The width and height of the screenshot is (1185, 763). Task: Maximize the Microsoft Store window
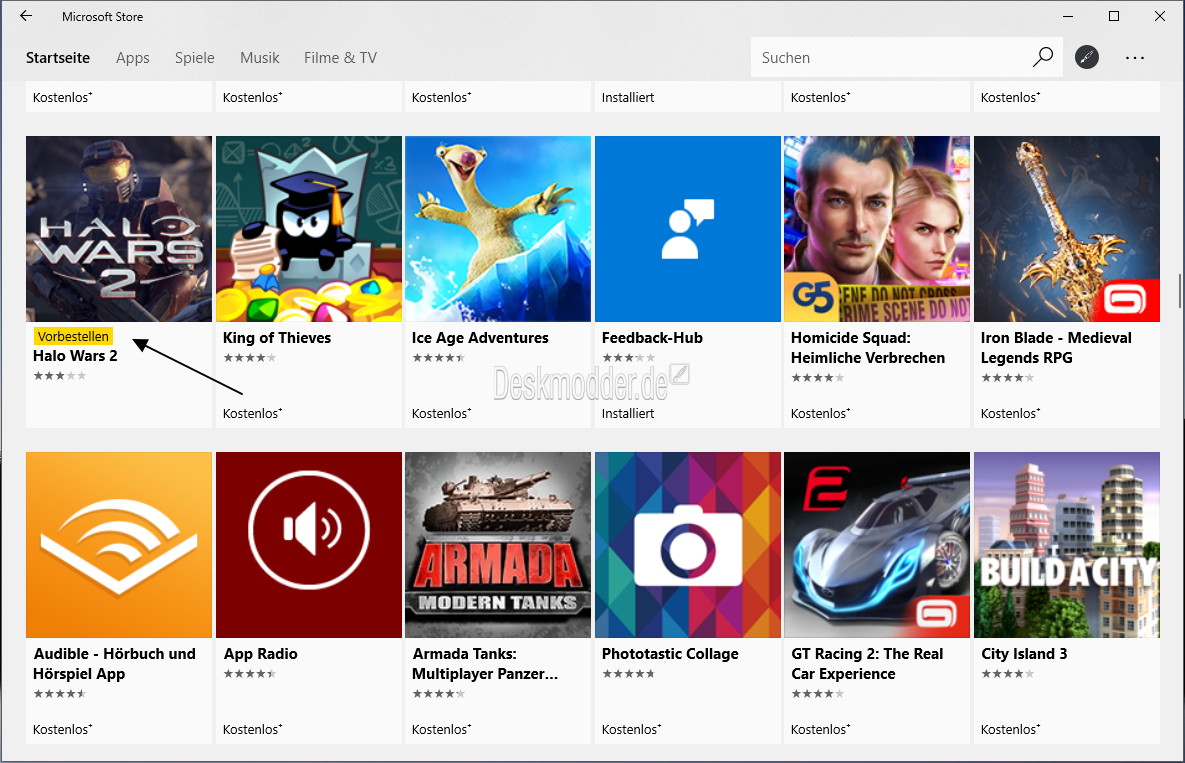(x=1114, y=16)
